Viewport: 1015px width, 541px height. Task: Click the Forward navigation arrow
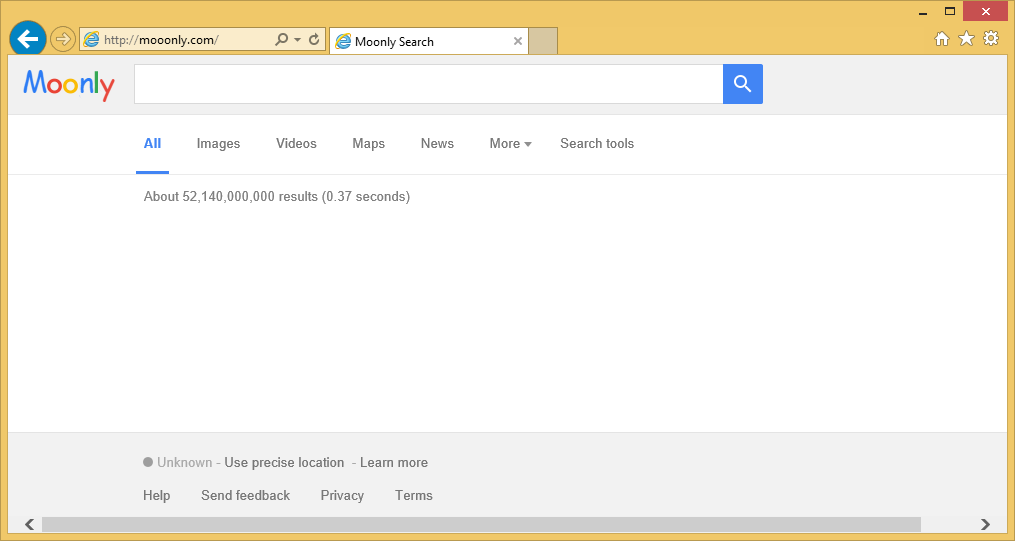63,39
